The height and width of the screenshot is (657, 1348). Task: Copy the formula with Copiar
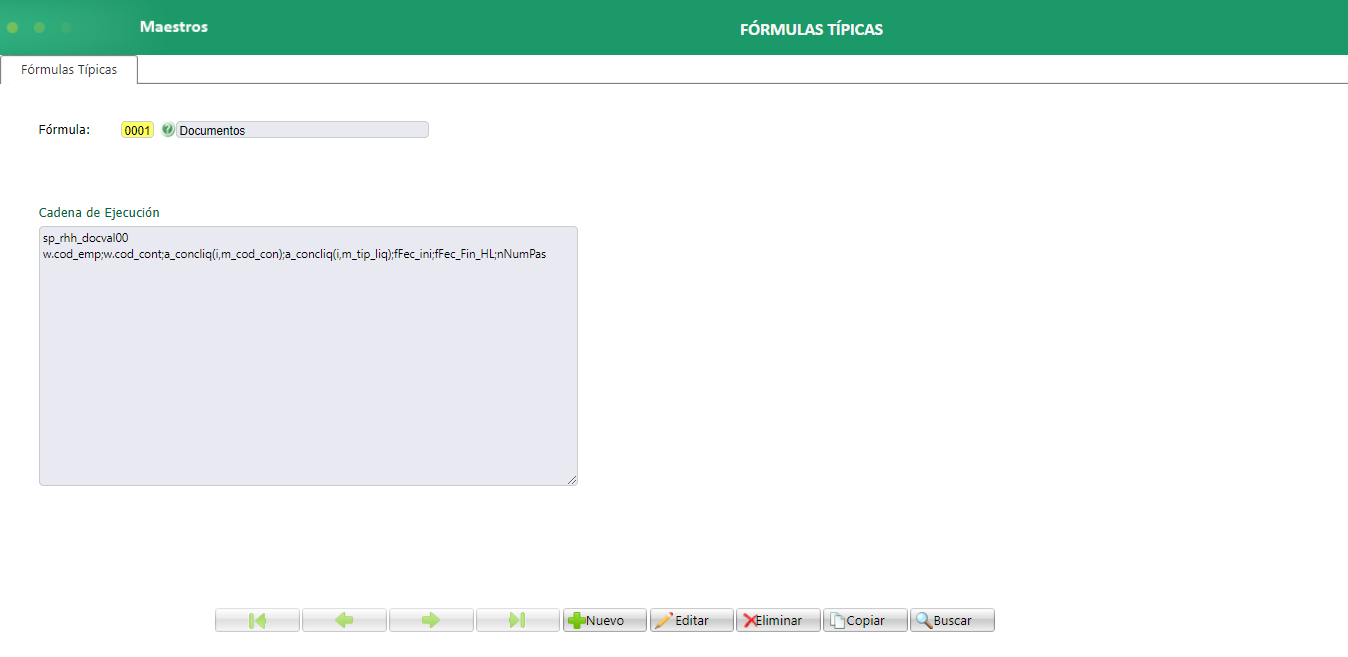865,620
